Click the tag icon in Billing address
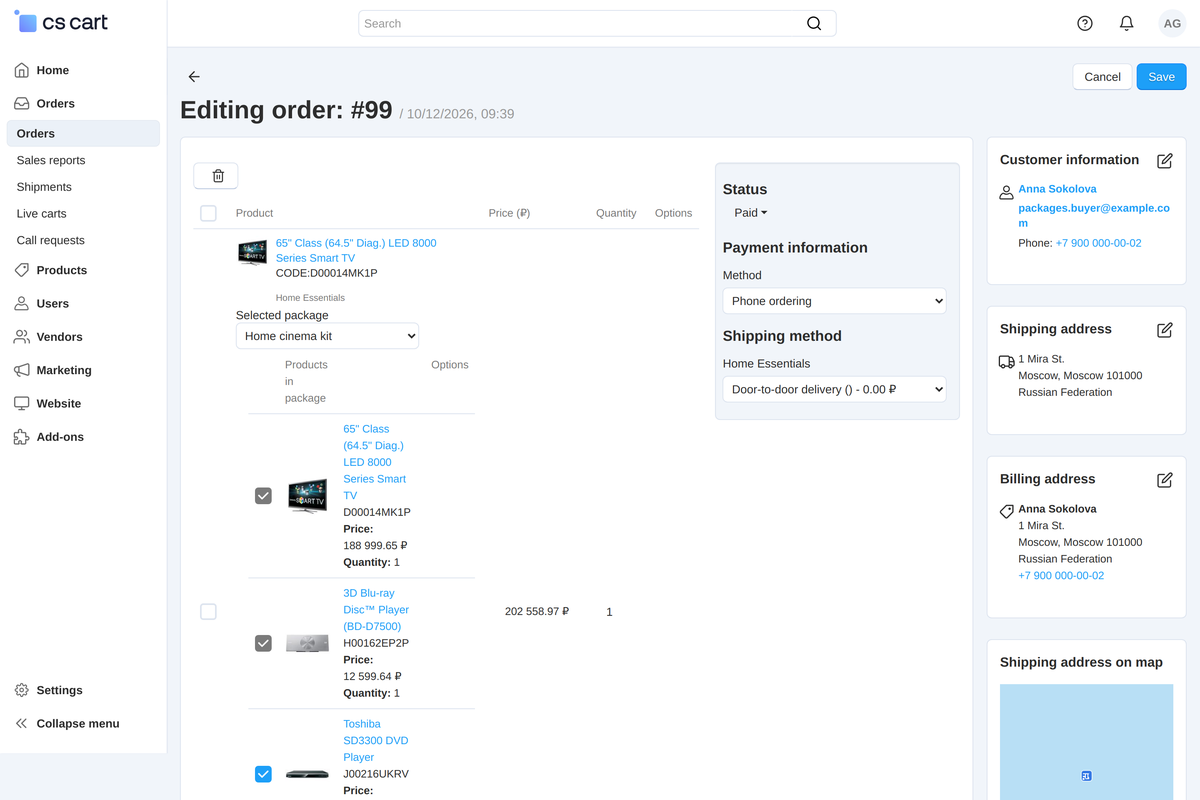1200x800 pixels. (1007, 512)
